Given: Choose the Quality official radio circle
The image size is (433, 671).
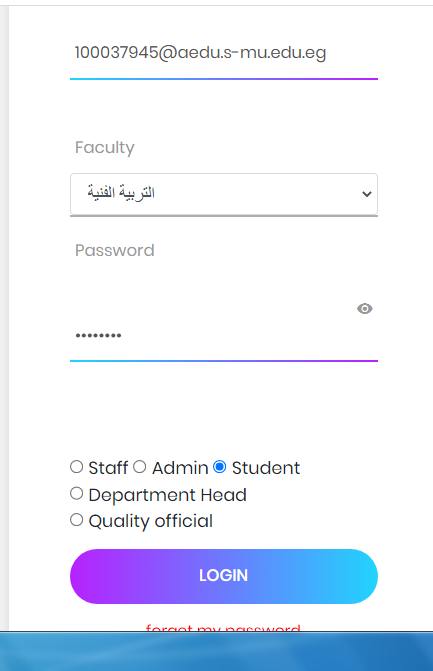Looking at the screenshot, I should tap(76, 520).
